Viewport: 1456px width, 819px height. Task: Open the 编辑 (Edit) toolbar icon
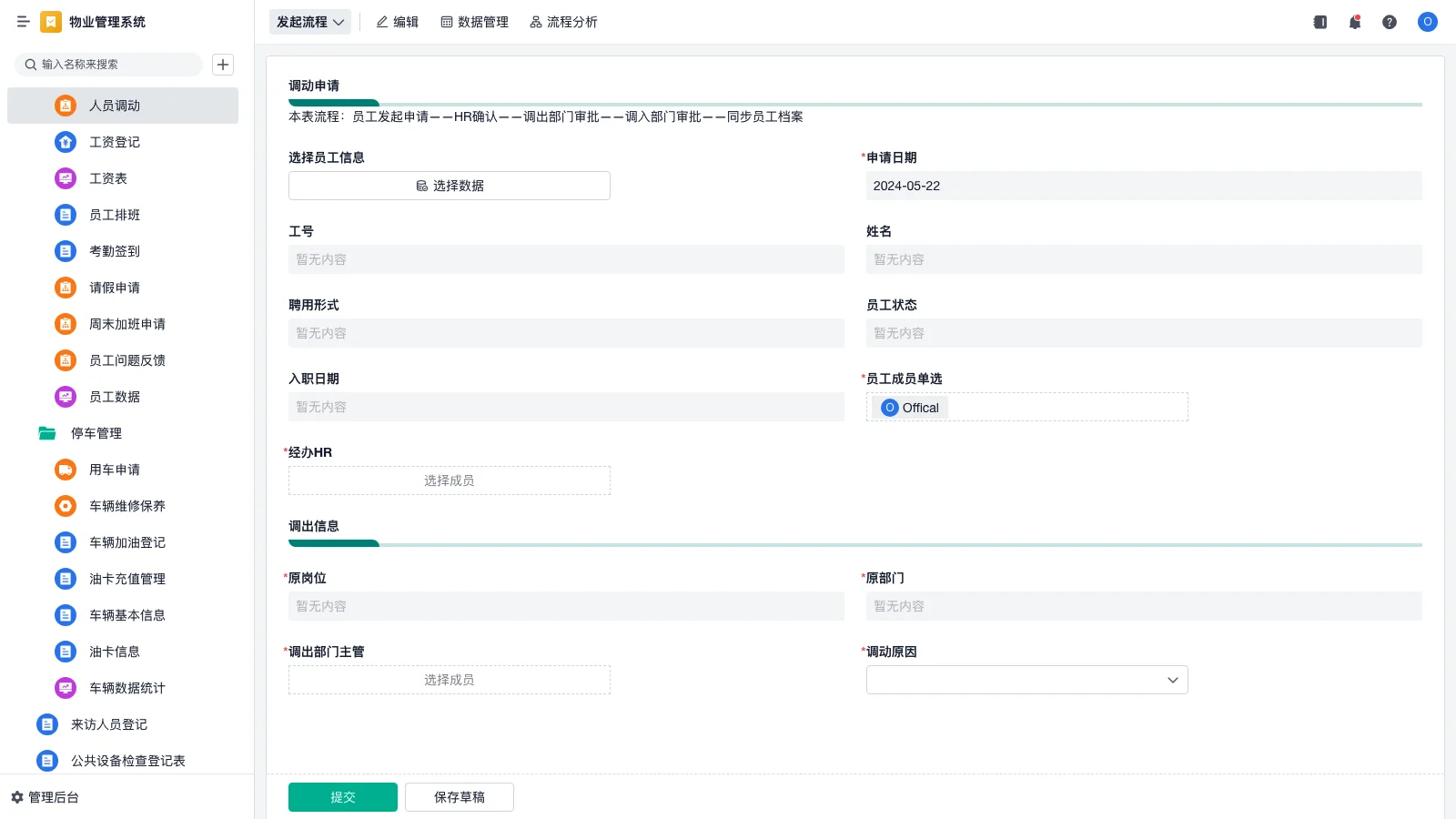point(397,22)
